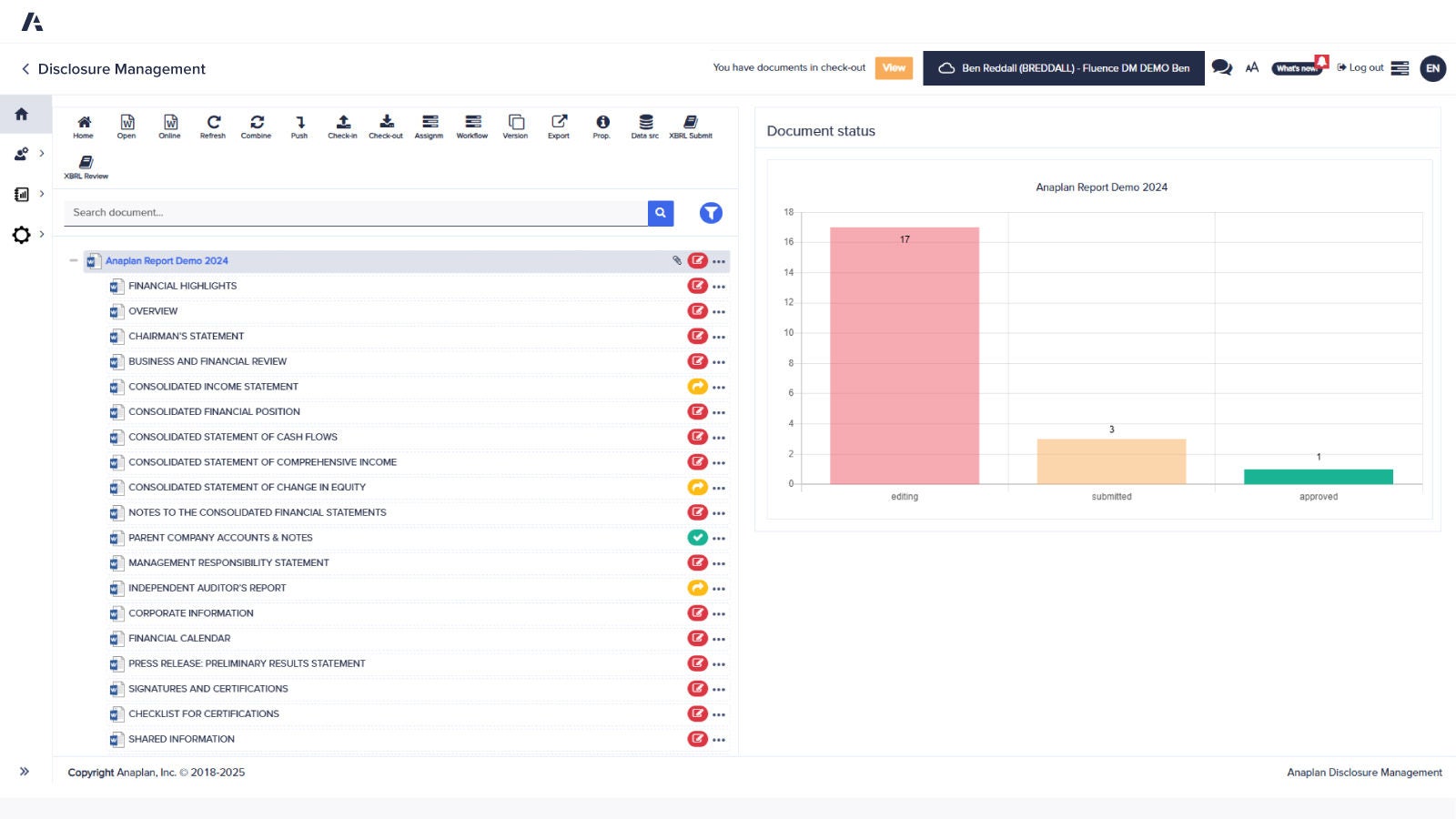Collapse the left sidebar with the double chevron
1456x819 pixels.
click(25, 771)
